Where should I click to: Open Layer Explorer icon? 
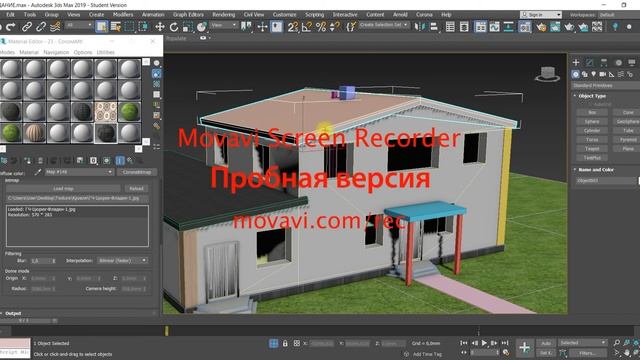pos(464,27)
